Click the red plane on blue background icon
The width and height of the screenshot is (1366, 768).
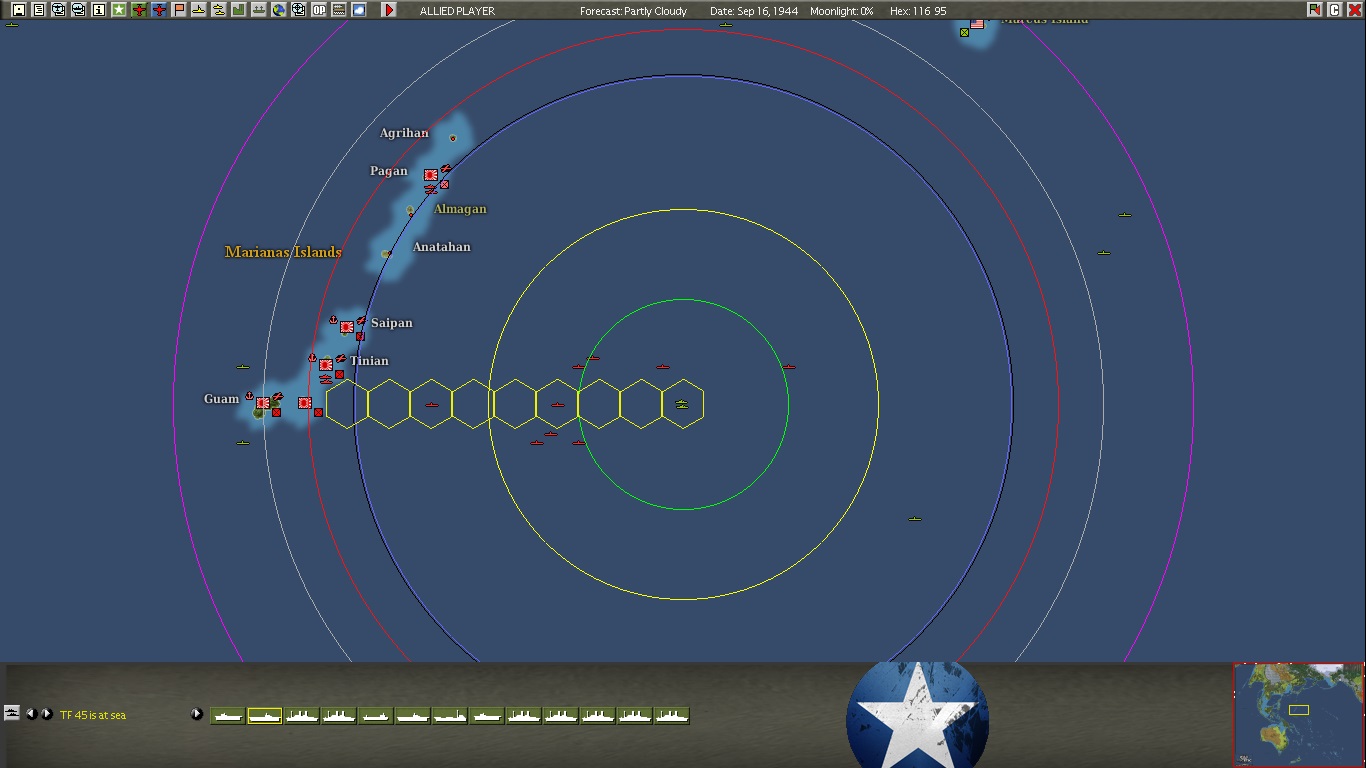pyautogui.click(x=159, y=10)
